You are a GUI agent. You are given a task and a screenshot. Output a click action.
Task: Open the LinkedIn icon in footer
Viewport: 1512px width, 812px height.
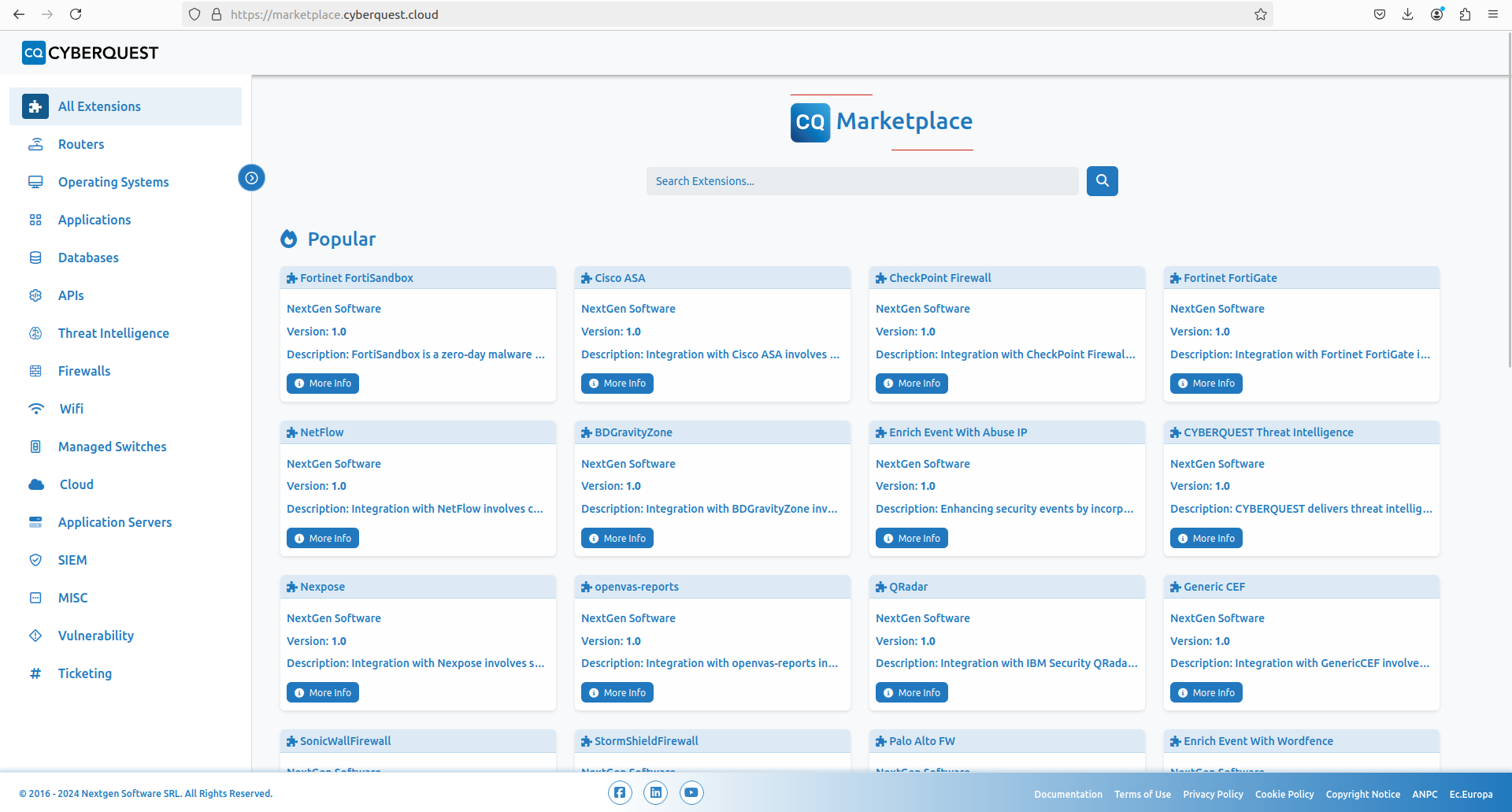coord(655,792)
